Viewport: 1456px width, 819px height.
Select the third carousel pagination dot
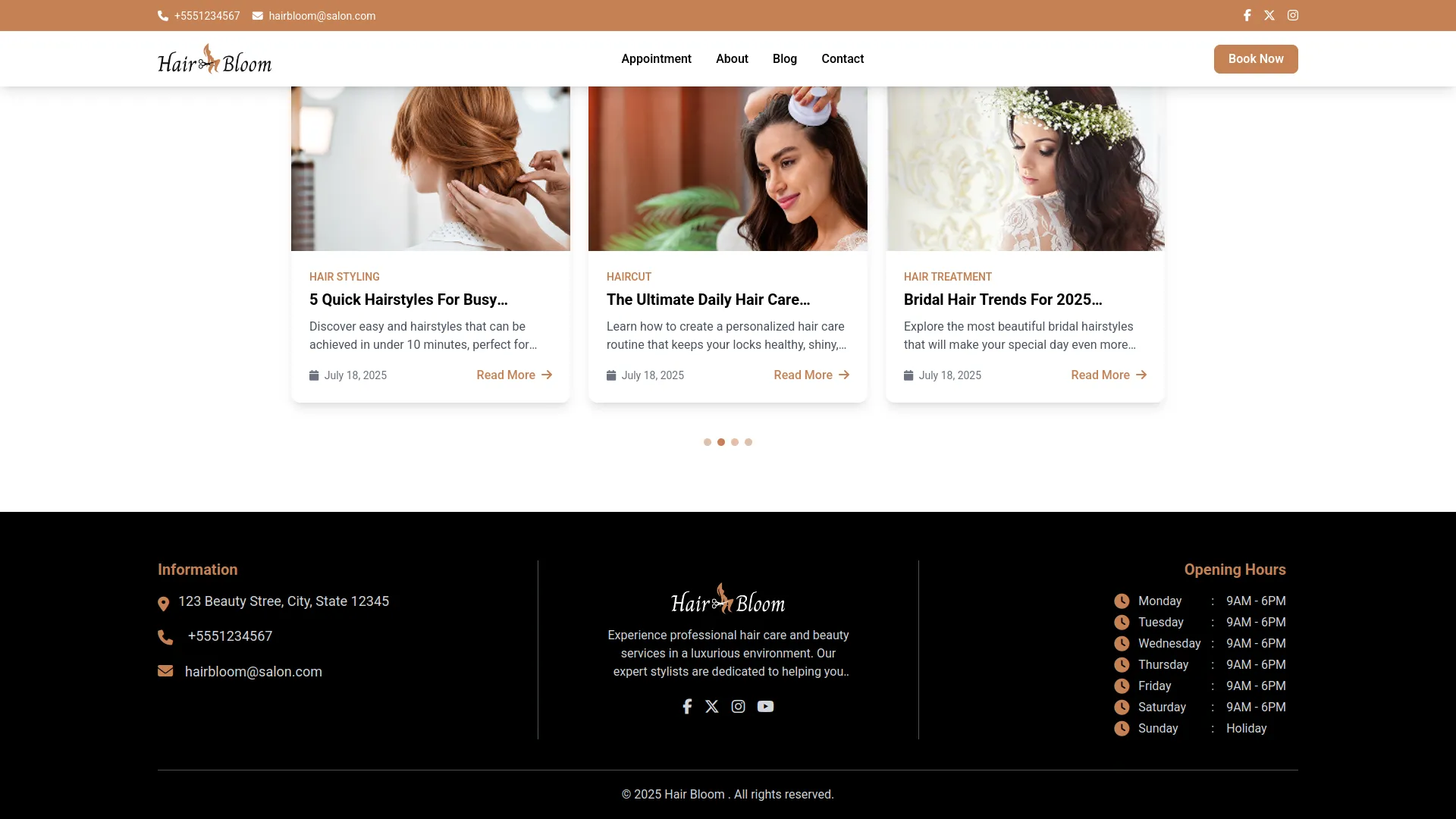click(735, 442)
